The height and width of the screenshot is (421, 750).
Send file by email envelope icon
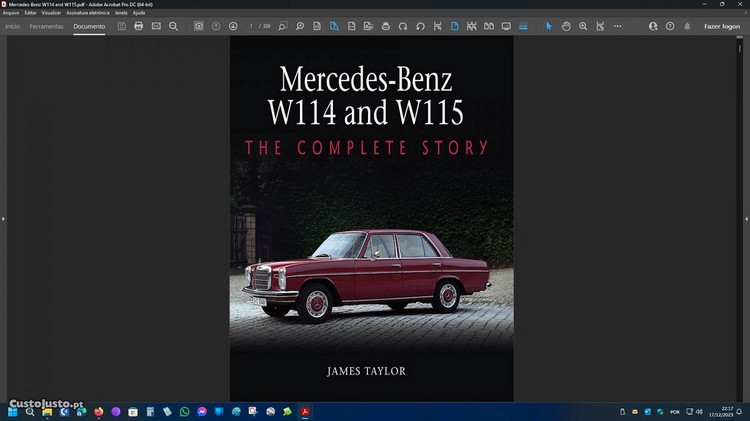[x=156, y=26]
